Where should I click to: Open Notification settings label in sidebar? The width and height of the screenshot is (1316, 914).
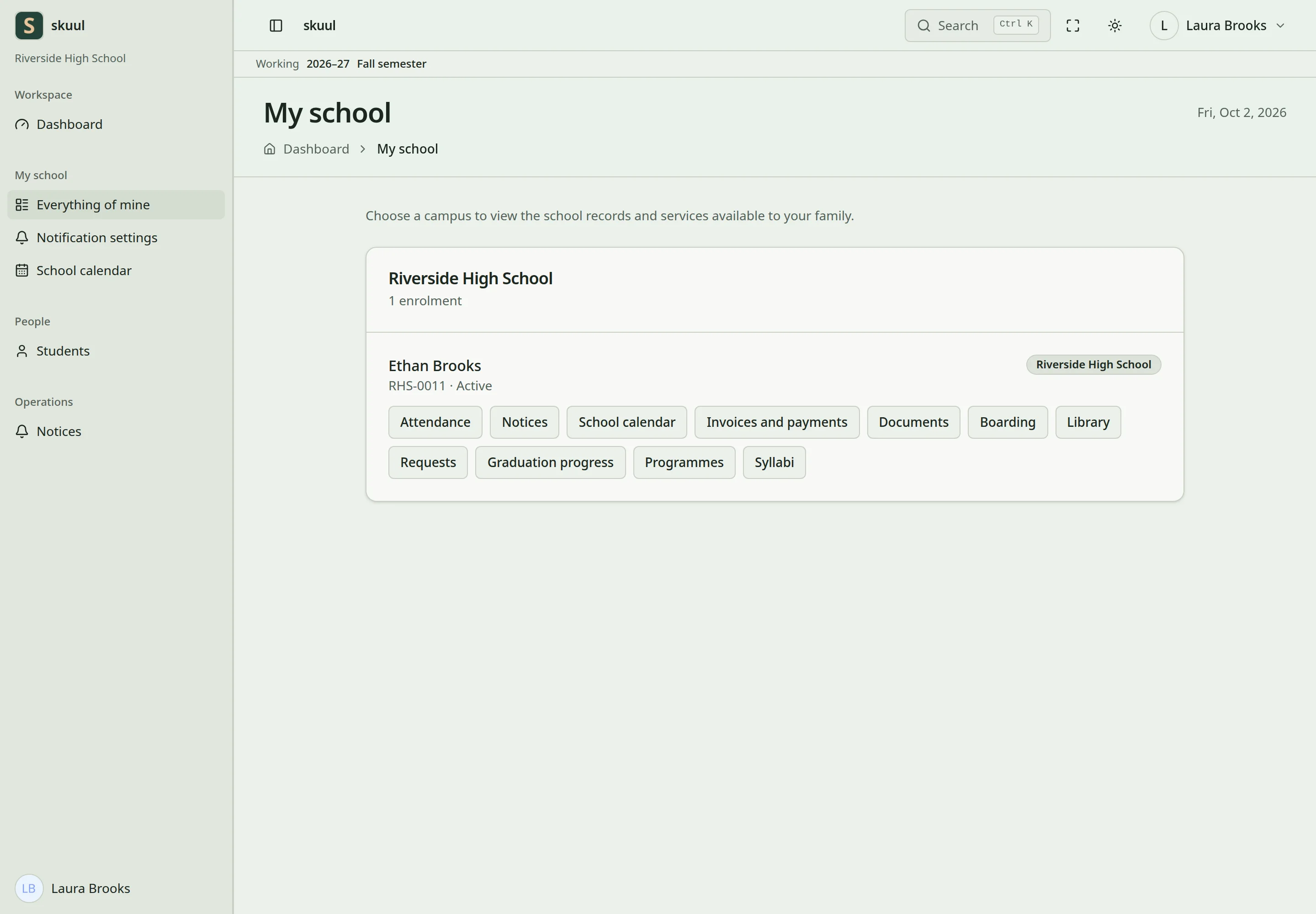(97, 238)
